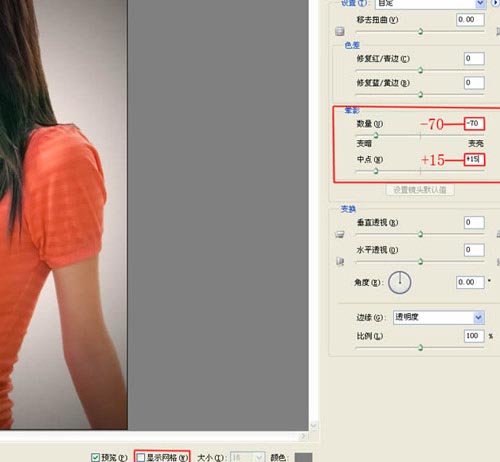
Task: Click the 变暗 darken label under the amount slider
Action: click(x=364, y=144)
